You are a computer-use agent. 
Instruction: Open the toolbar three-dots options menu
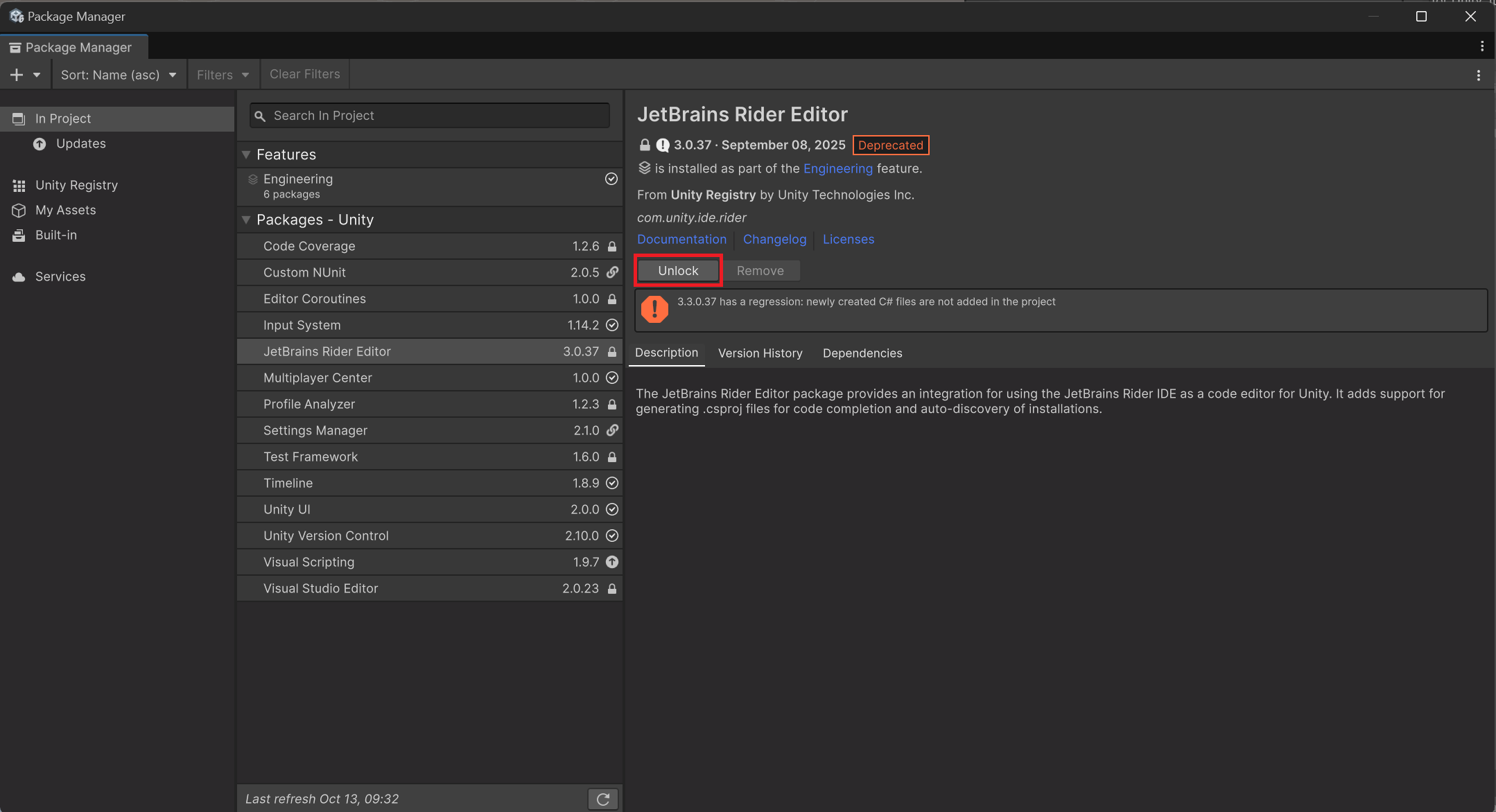point(1478,75)
